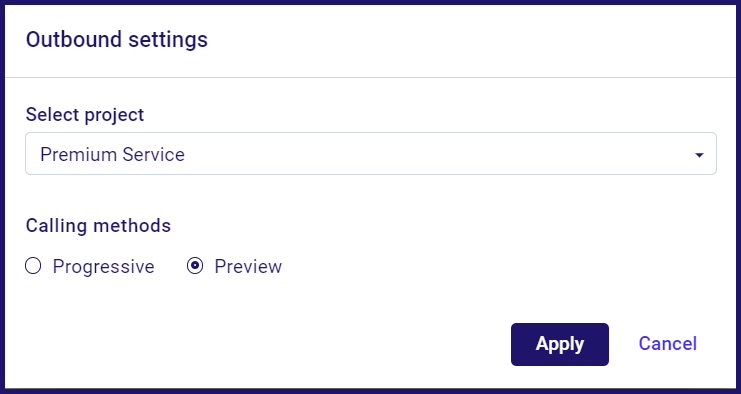
Task: Click the Progressive label text
Action: [x=103, y=266]
